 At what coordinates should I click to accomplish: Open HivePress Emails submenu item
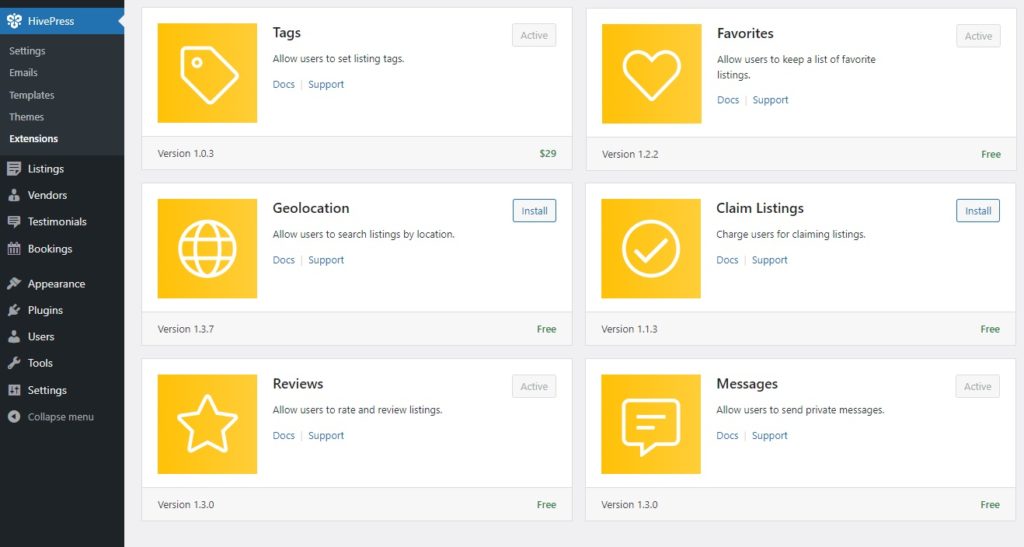(x=24, y=73)
